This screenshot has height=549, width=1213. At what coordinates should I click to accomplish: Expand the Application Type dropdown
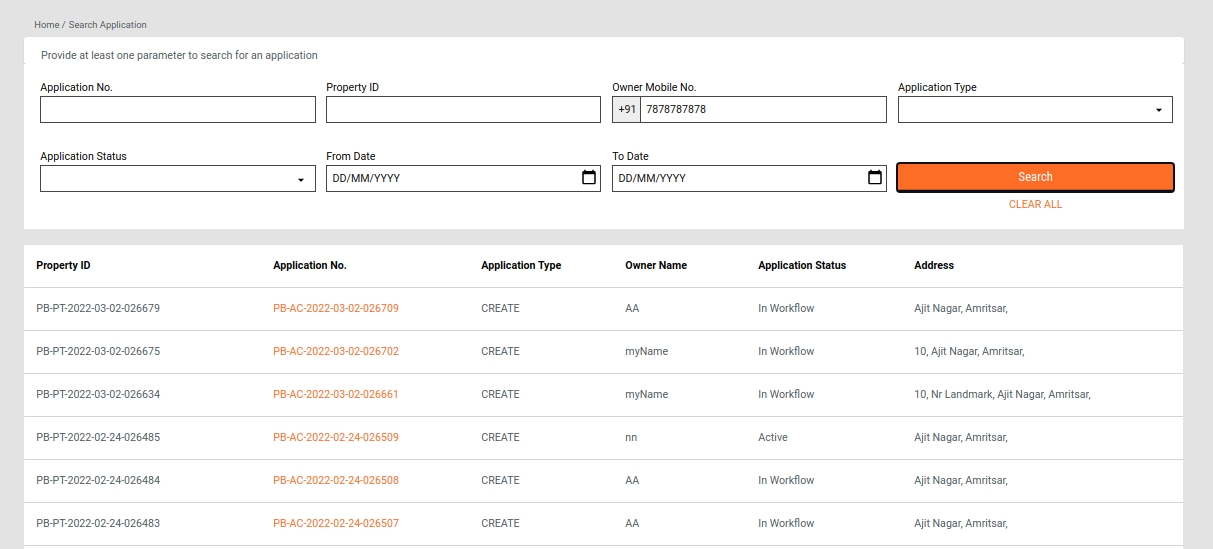[1035, 110]
